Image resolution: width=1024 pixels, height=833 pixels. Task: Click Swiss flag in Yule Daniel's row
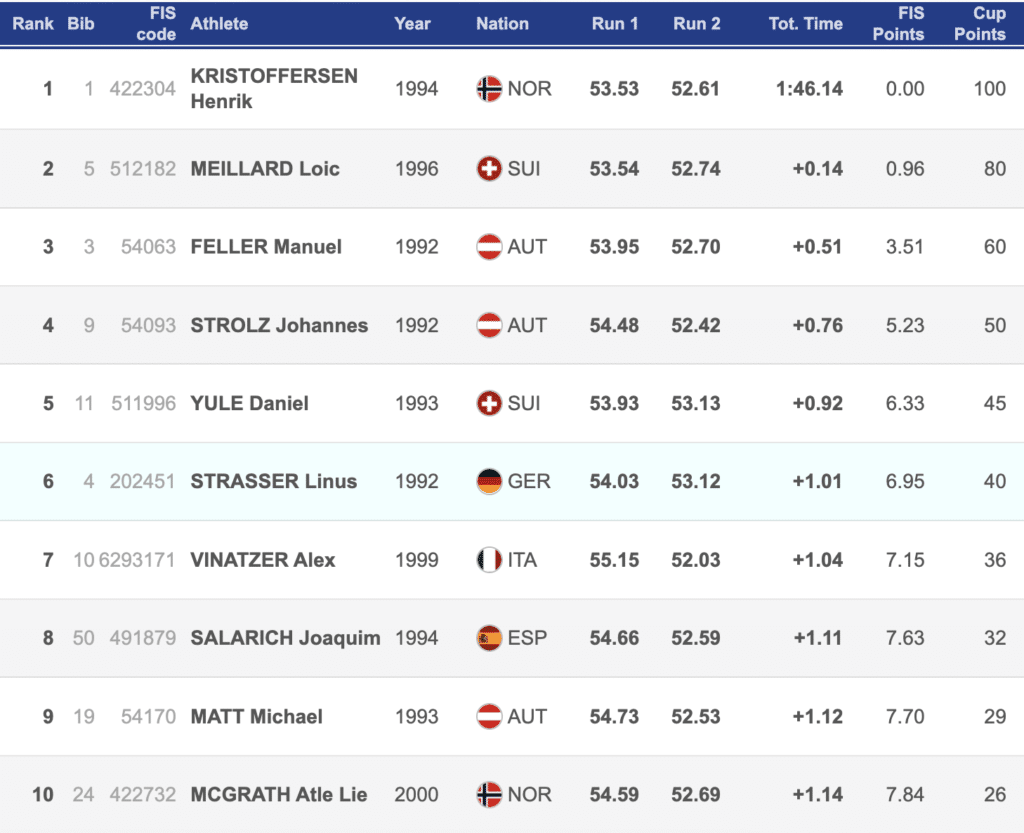489,404
